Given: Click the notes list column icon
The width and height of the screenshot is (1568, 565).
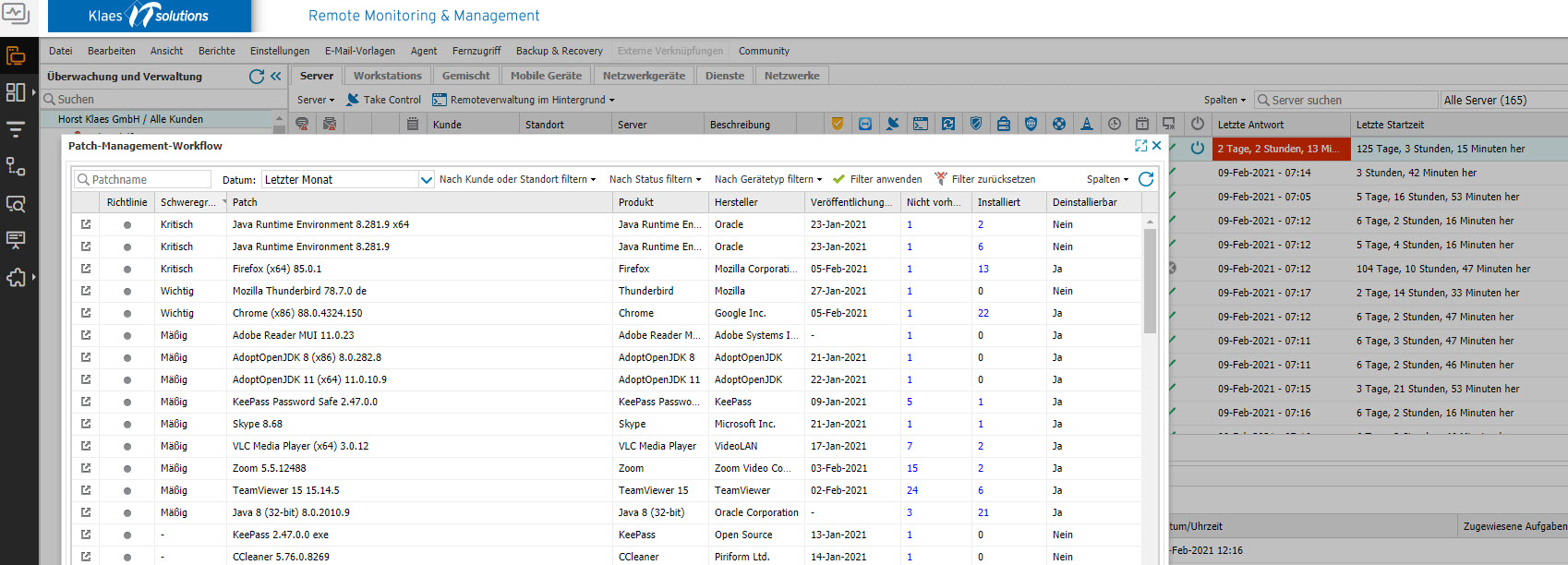Looking at the screenshot, I should [413, 124].
